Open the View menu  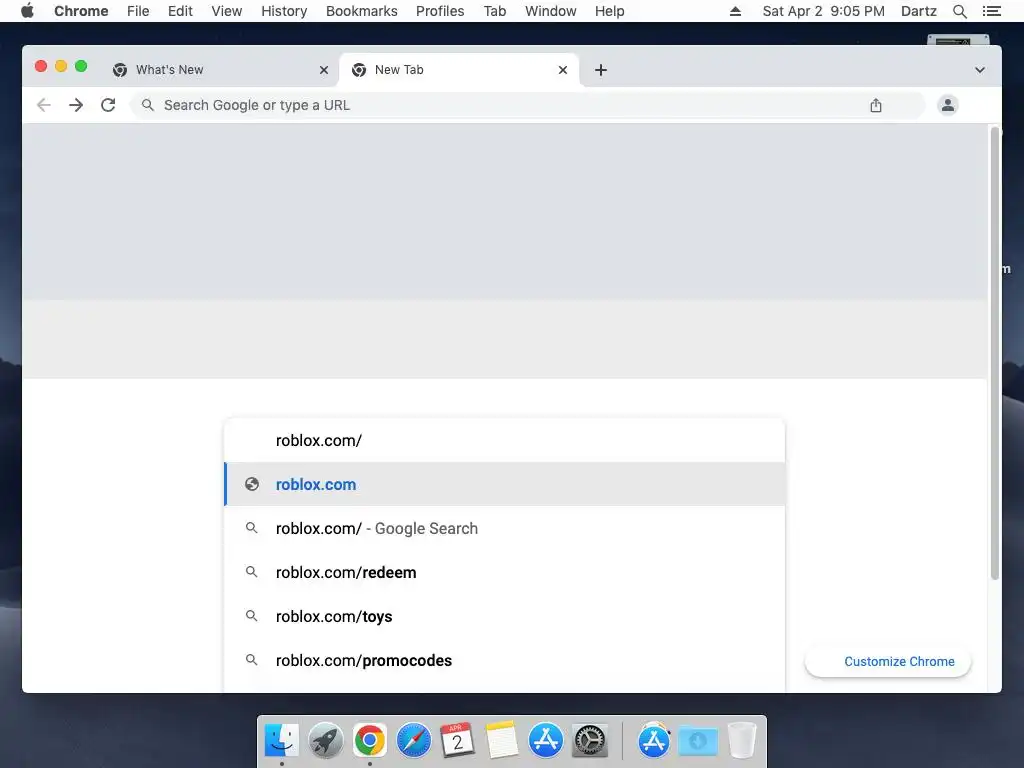227,11
